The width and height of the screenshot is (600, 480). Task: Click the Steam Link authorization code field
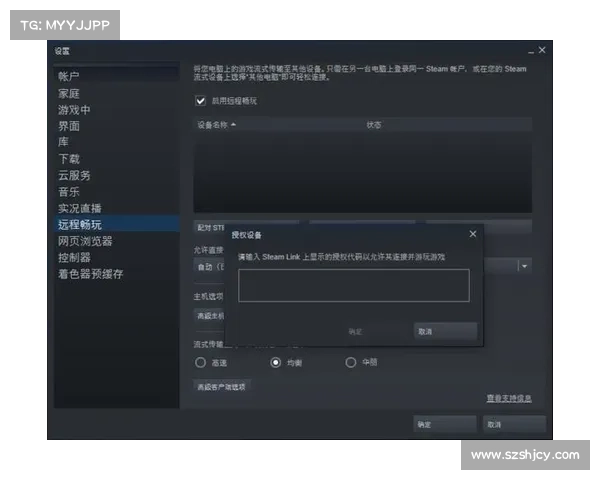[x=354, y=285]
